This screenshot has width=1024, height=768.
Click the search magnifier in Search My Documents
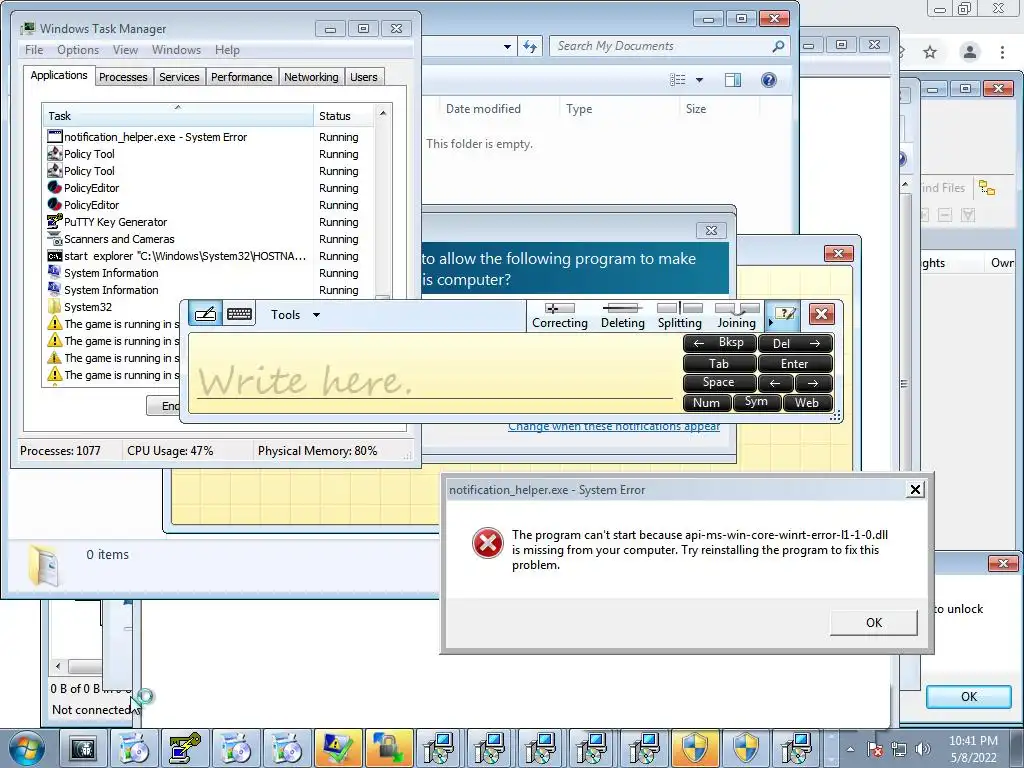pos(778,46)
